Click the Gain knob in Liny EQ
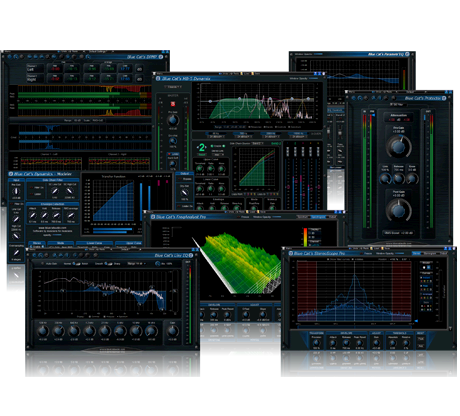Viewport: 460px width, 416px height. (172, 331)
